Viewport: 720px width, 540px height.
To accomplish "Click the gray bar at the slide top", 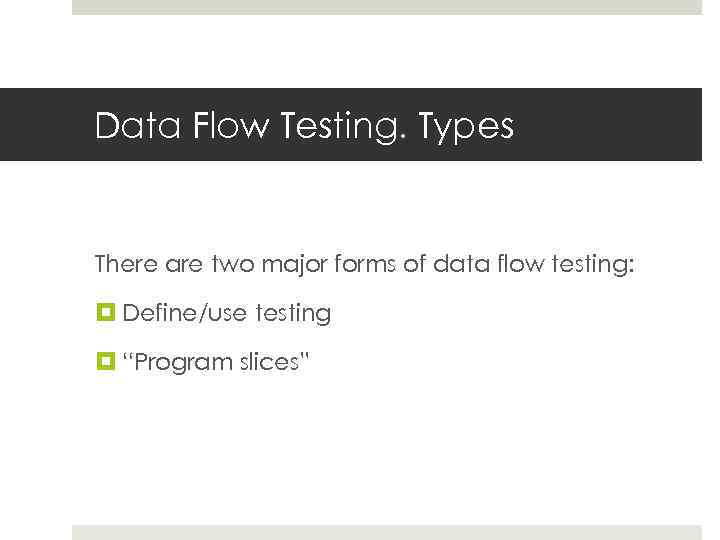I will [386, 7].
